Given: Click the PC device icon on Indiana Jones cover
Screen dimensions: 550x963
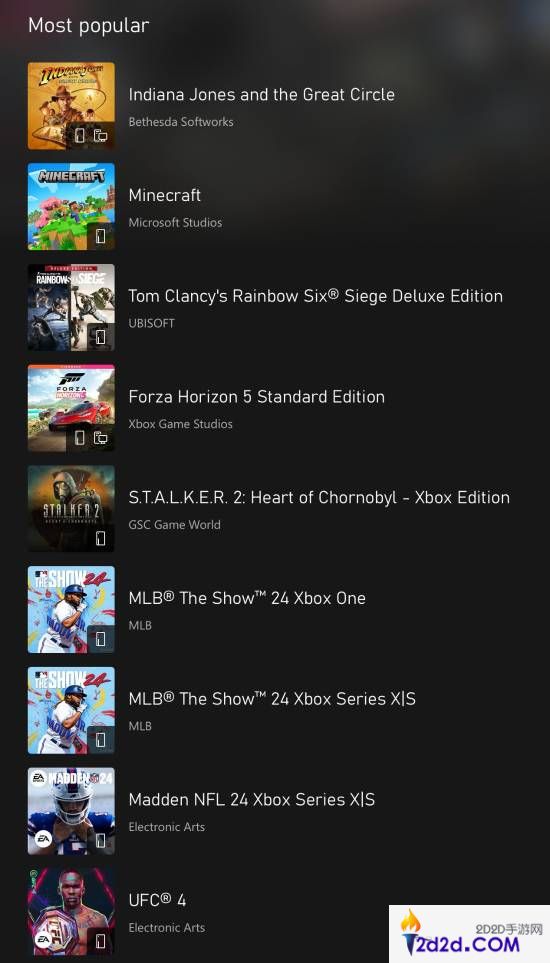Looking at the screenshot, I should pos(100,135).
